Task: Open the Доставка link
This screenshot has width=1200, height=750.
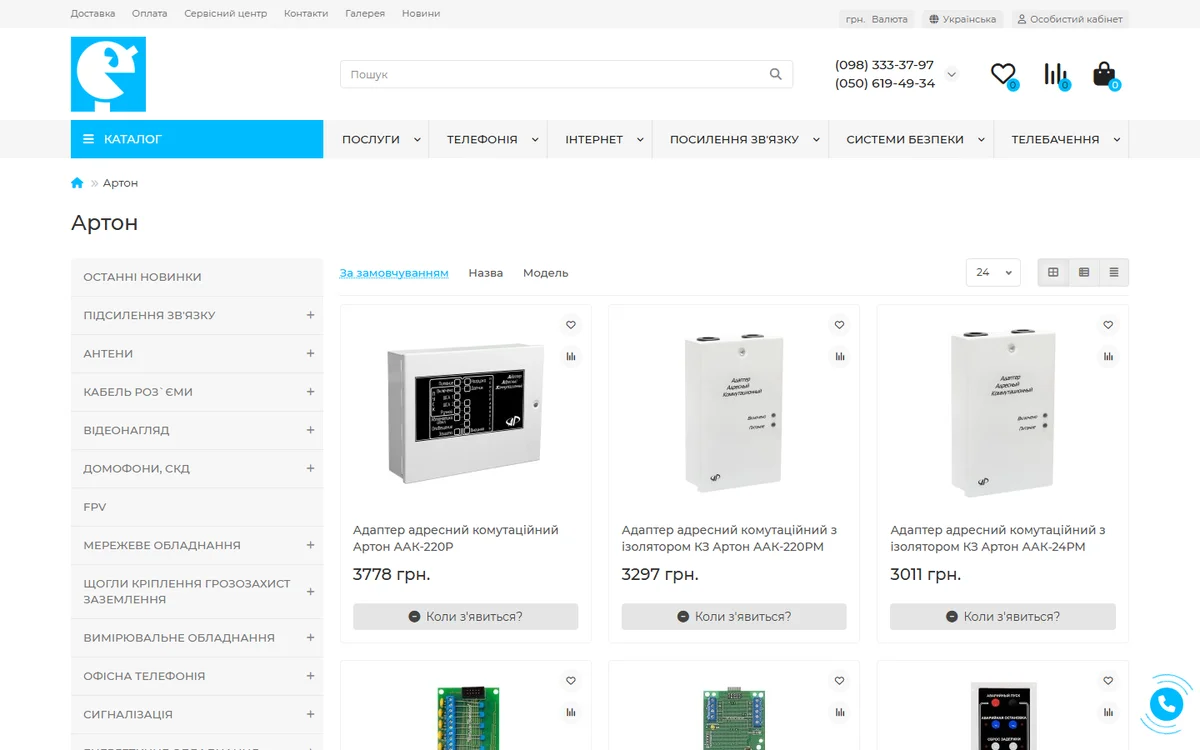Action: tap(93, 14)
